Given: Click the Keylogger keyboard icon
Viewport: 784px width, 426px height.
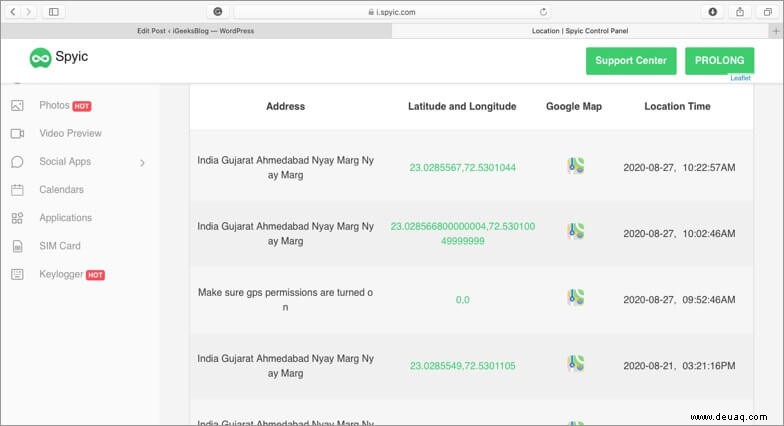Looking at the screenshot, I should 17,274.
